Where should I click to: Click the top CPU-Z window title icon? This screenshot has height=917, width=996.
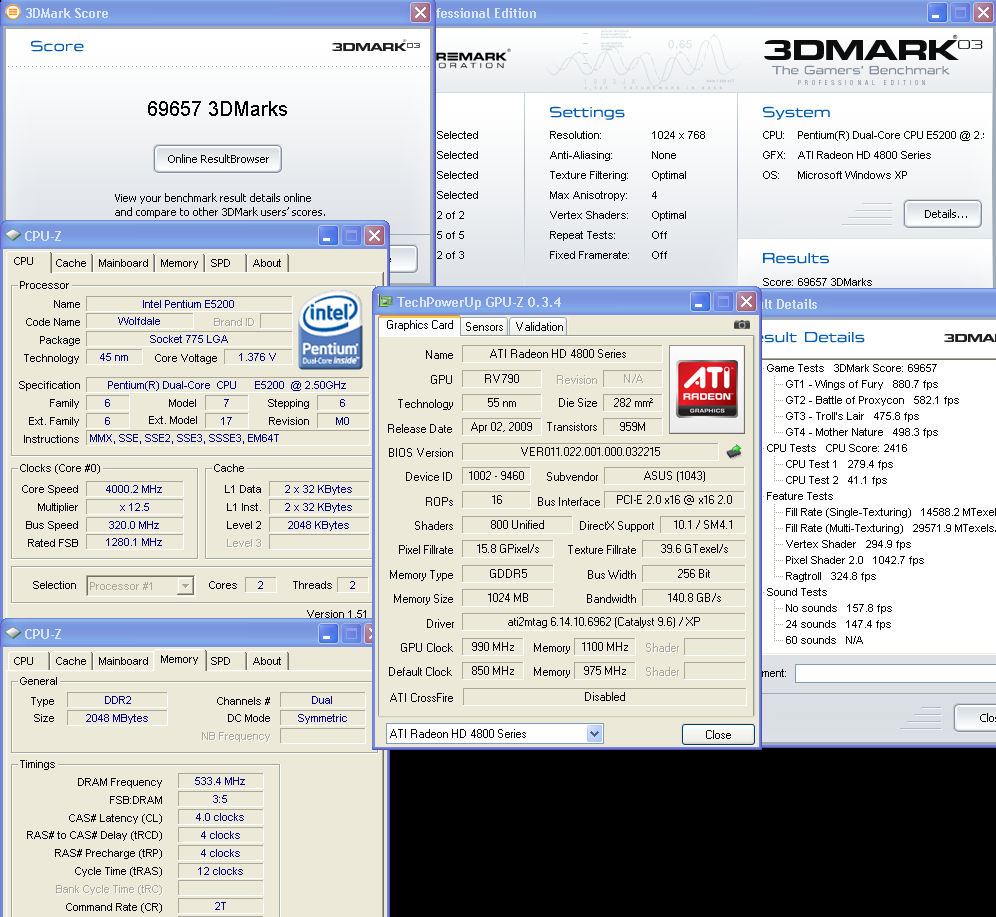(13, 236)
